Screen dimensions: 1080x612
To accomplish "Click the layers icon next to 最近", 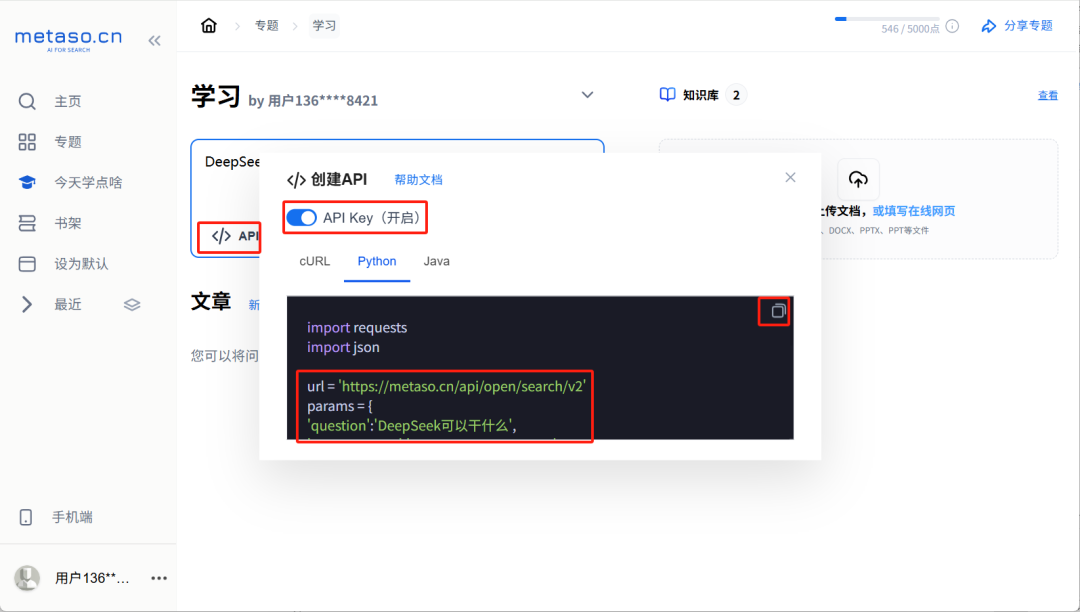I will click(132, 304).
